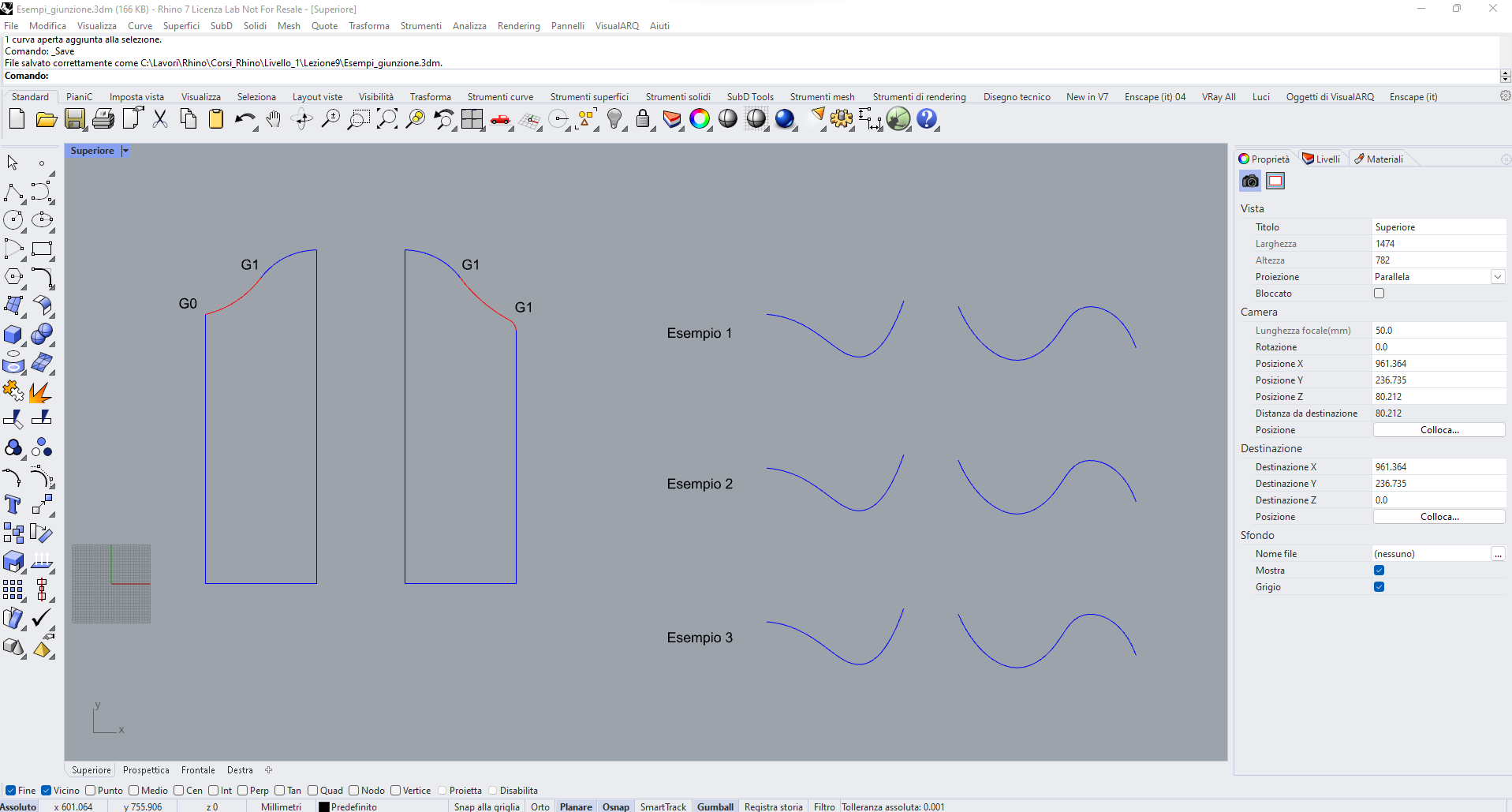Click the blue render sphere icon

(x=785, y=119)
